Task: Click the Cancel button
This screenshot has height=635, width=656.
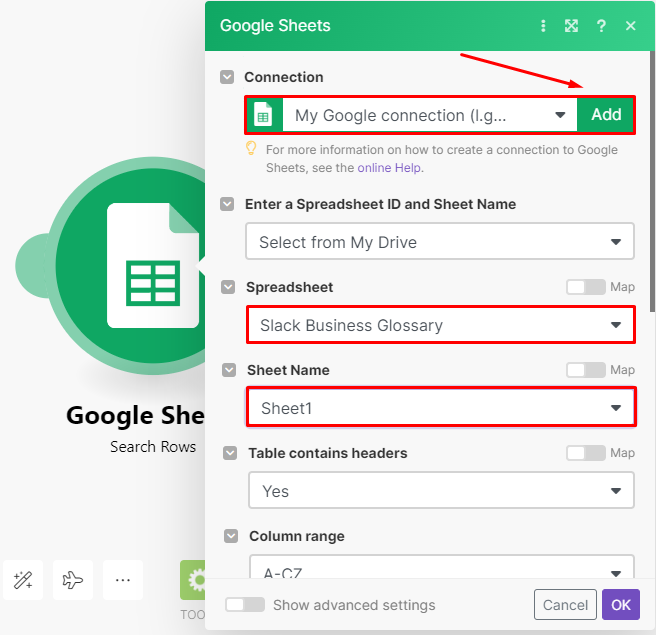Action: point(565,604)
